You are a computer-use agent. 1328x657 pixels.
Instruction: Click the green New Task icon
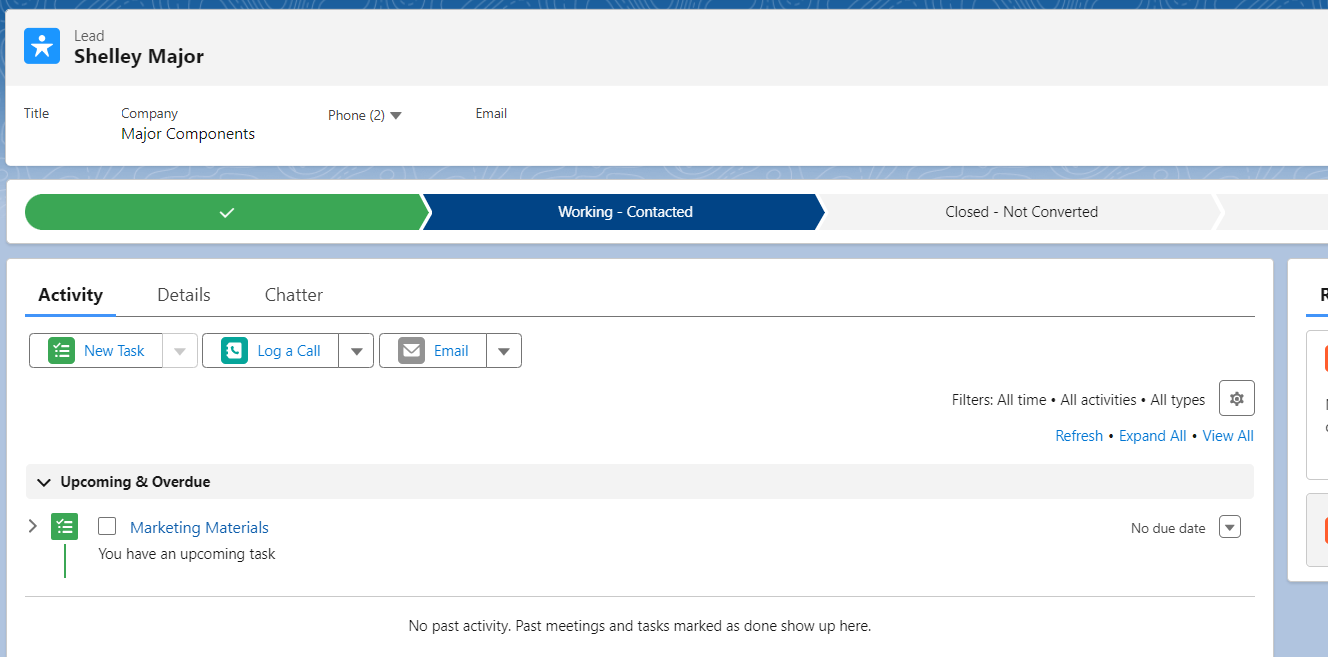(x=62, y=351)
